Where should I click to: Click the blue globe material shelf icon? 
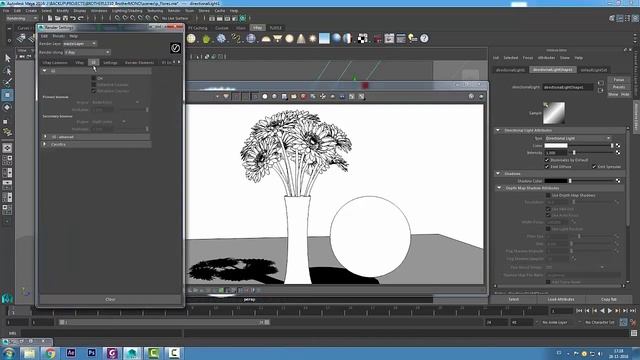(336, 39)
